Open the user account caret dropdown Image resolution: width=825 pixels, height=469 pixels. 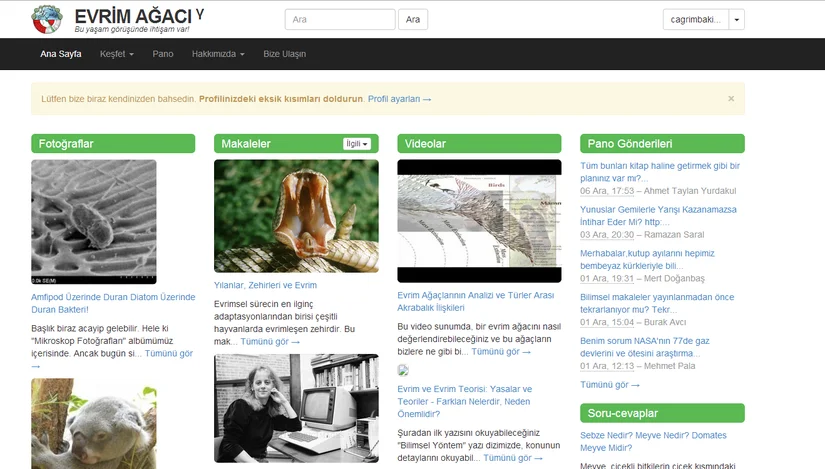(x=737, y=20)
